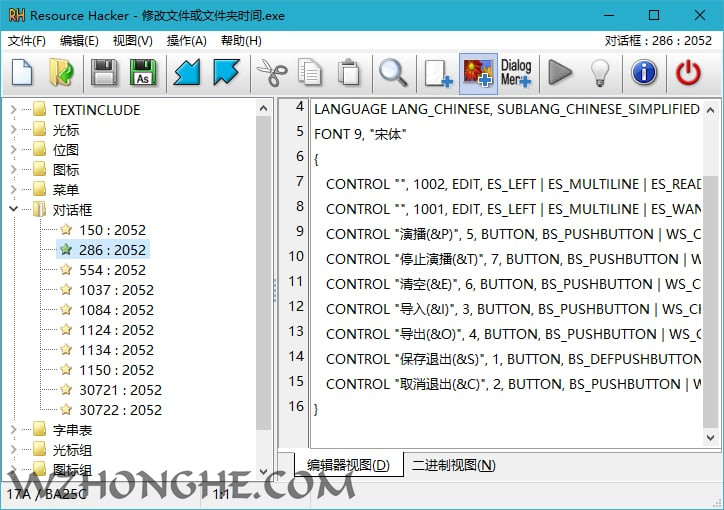Click the tree panel scroll-down arrow
The width and height of the screenshot is (724, 510).
263,471
